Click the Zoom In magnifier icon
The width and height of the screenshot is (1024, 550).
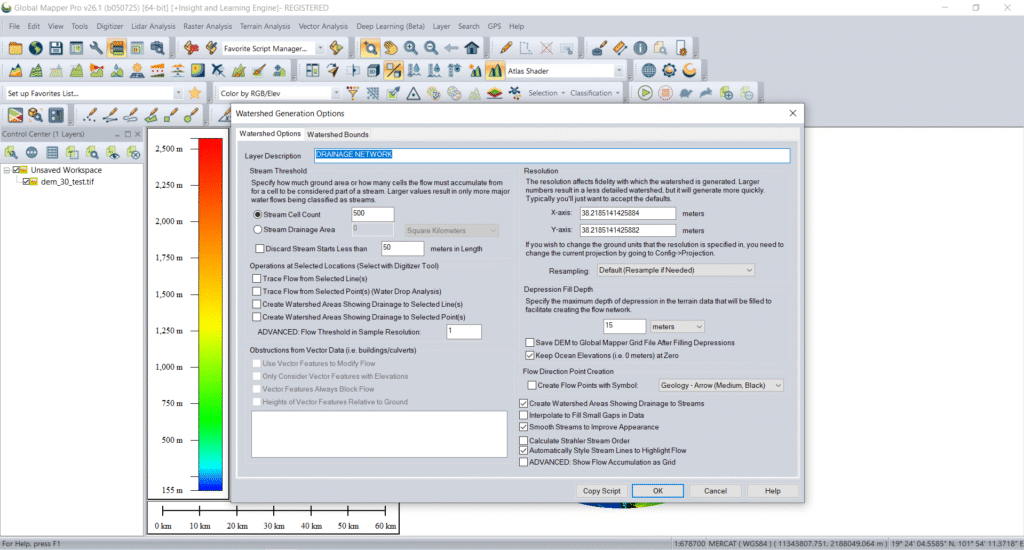point(411,48)
